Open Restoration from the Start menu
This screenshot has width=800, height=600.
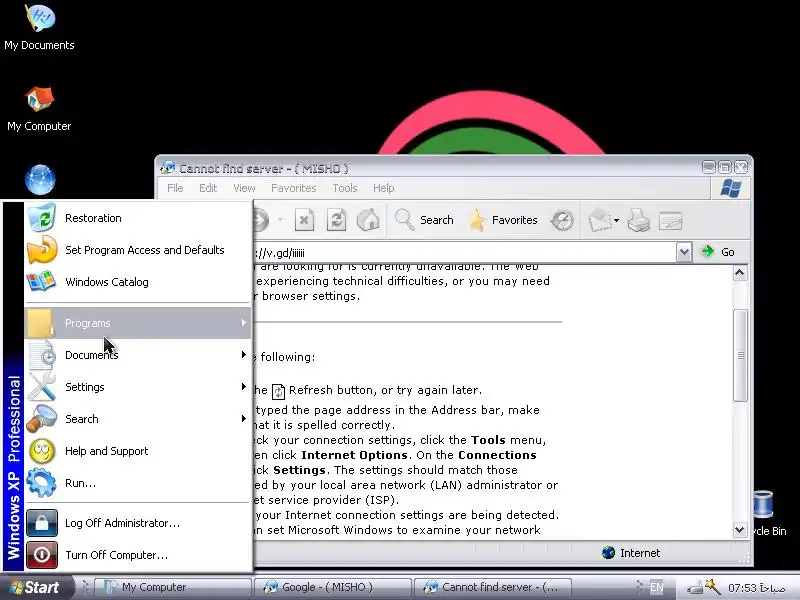(138, 218)
